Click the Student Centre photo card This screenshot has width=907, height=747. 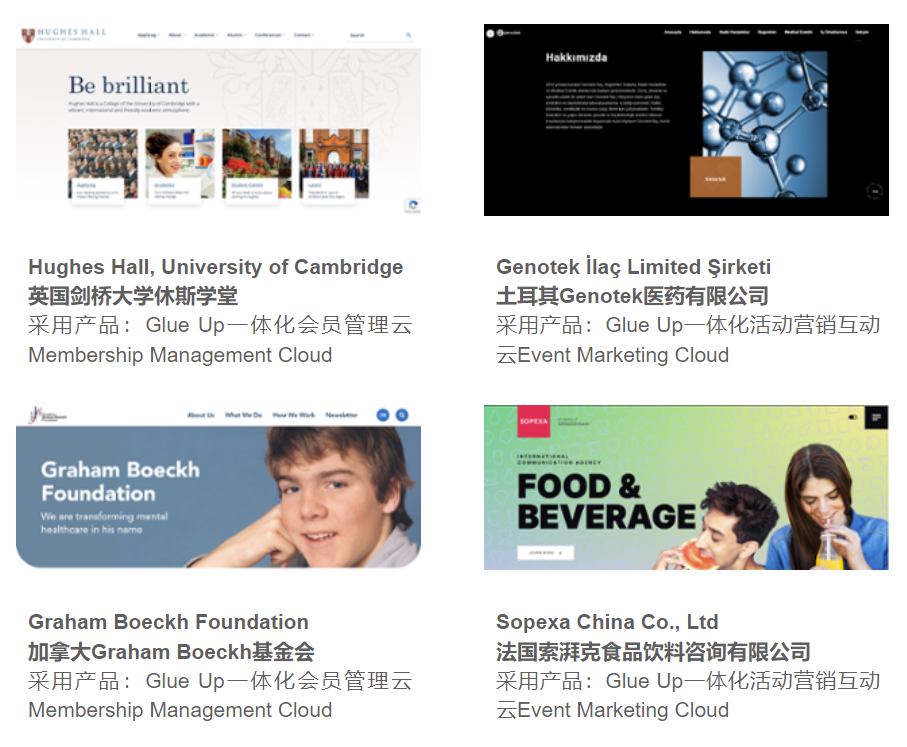tap(257, 164)
